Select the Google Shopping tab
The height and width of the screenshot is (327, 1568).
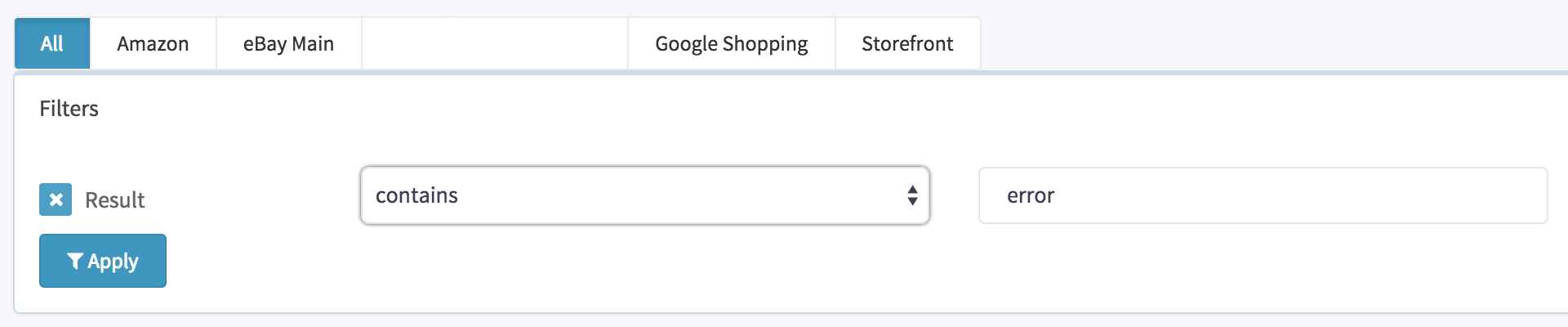731,43
